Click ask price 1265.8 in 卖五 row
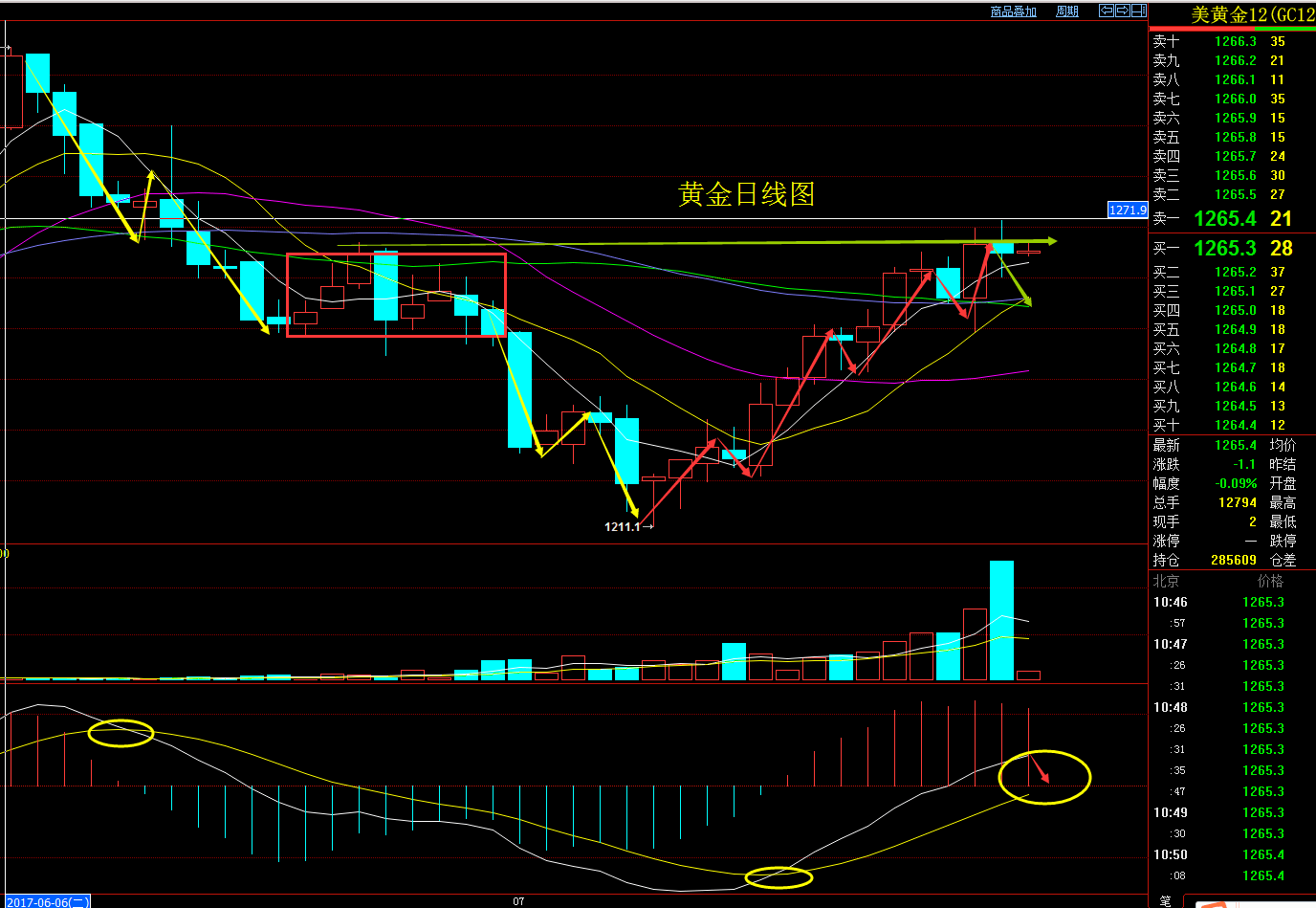1316x908 pixels. coord(1236,137)
